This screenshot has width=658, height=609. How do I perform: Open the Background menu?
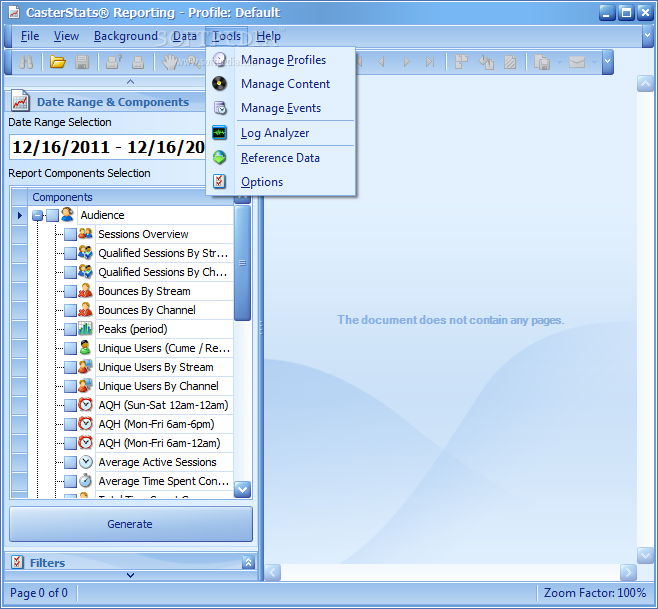tap(125, 36)
